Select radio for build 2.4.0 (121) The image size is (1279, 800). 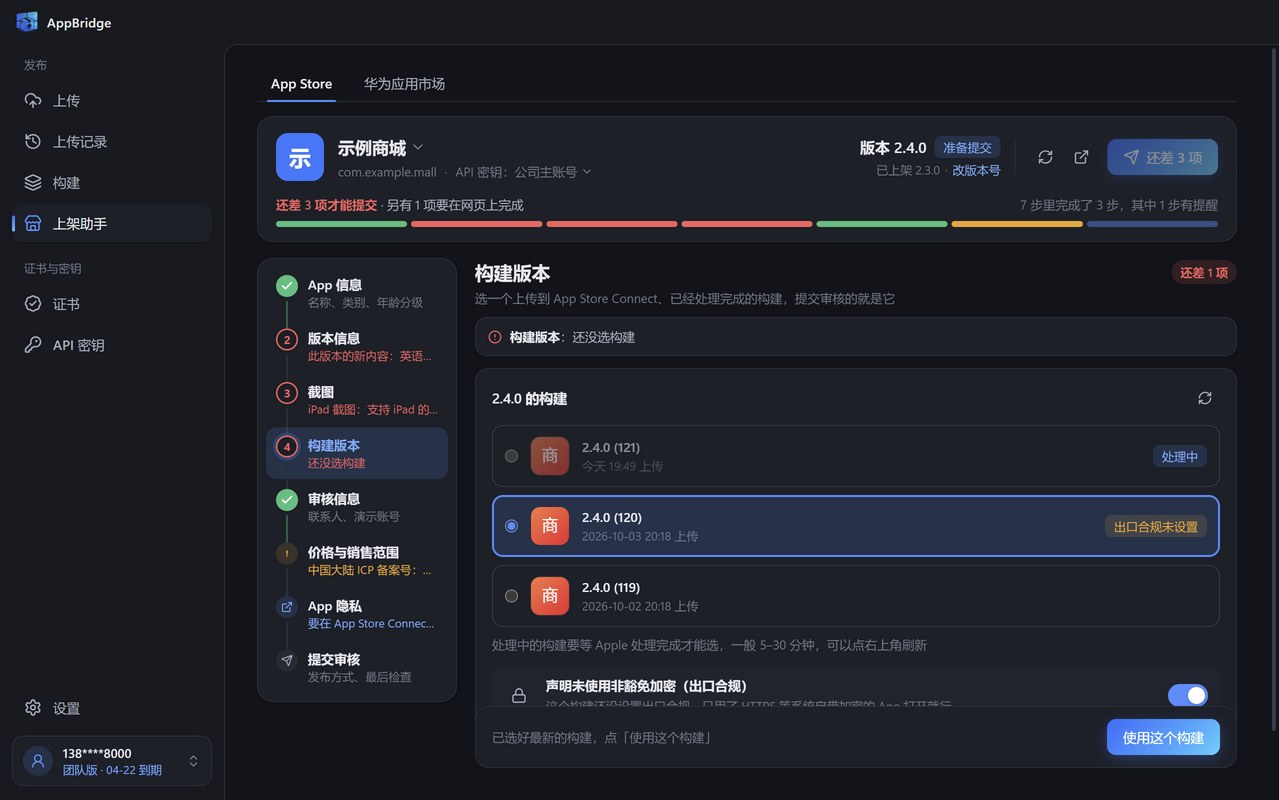coord(512,456)
